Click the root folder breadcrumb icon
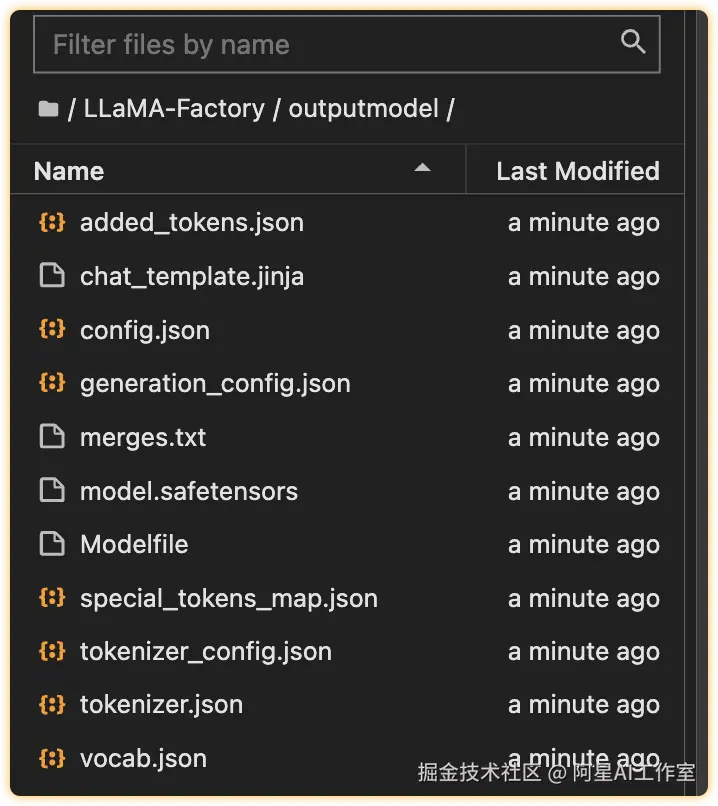The image size is (718, 806). (47, 109)
